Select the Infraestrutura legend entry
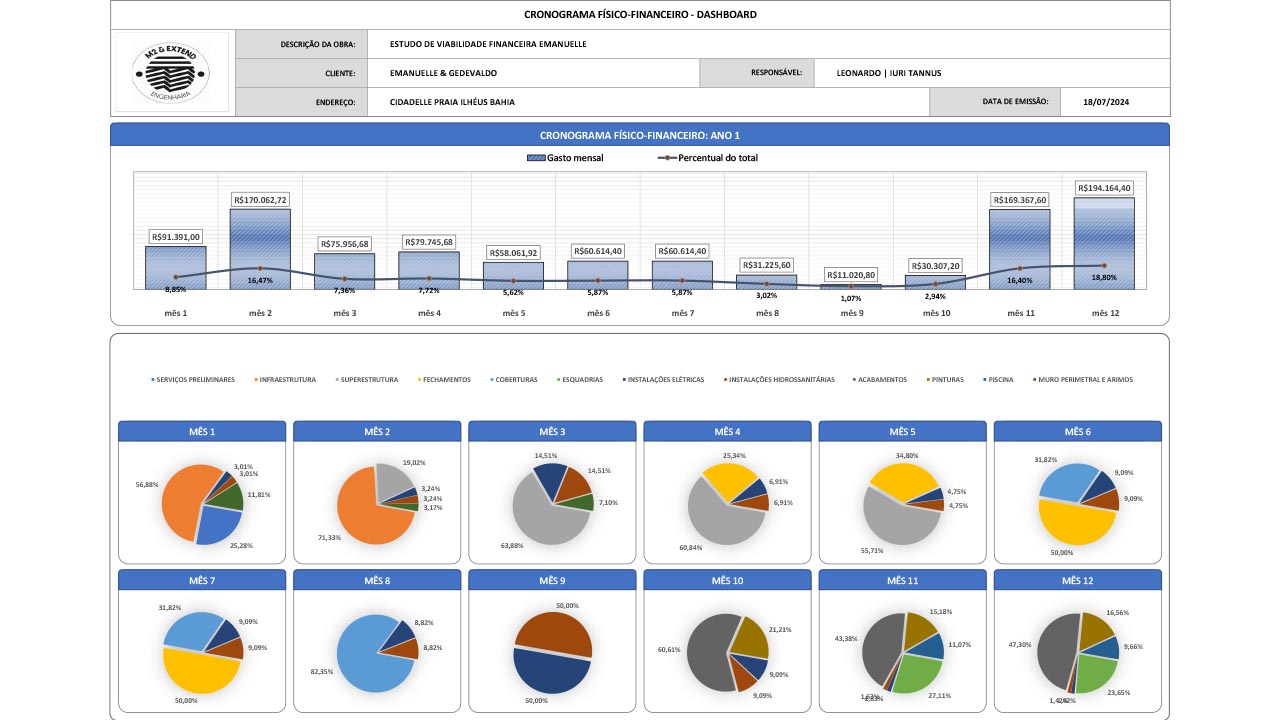 coord(288,380)
